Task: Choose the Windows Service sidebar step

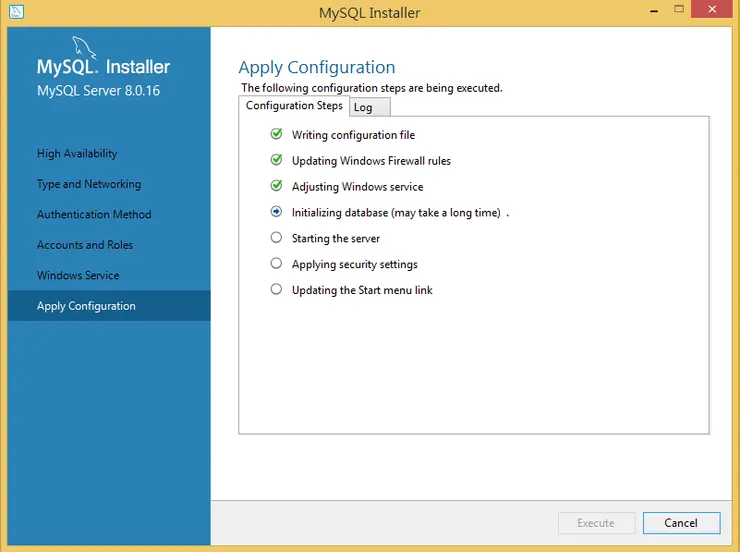Action: (78, 275)
